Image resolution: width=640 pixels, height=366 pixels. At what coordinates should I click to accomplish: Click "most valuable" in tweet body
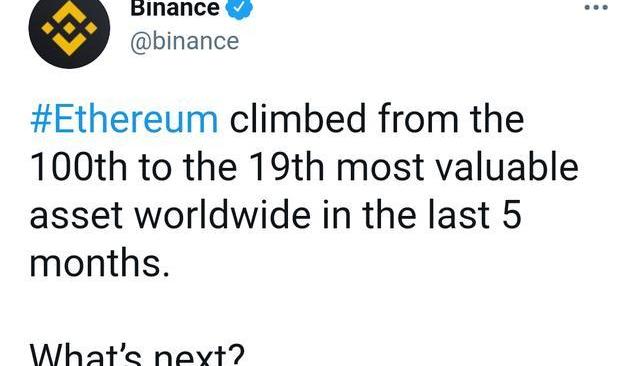point(457,166)
